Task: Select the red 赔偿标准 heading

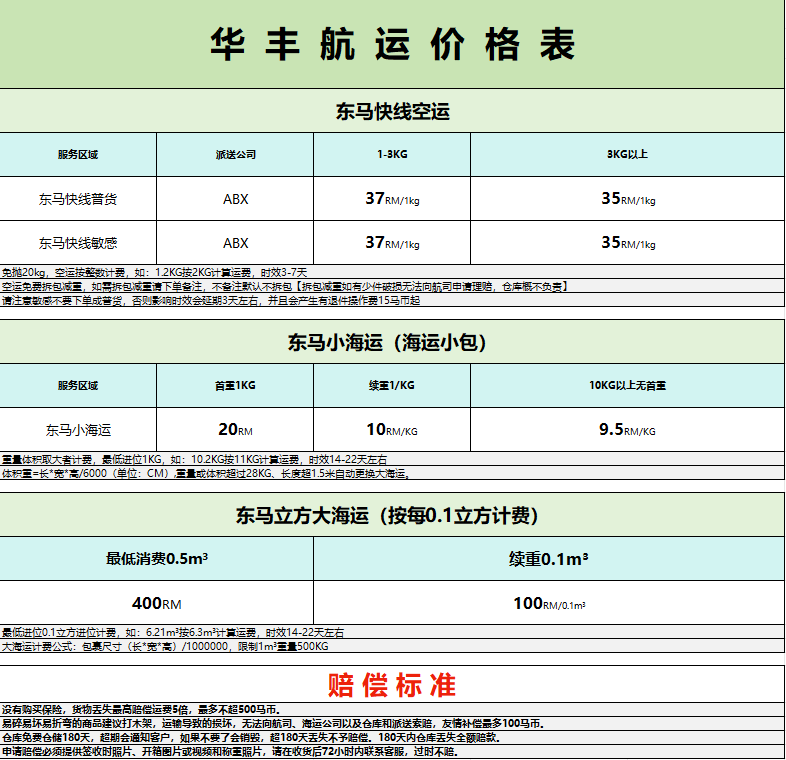Action: pos(392,685)
